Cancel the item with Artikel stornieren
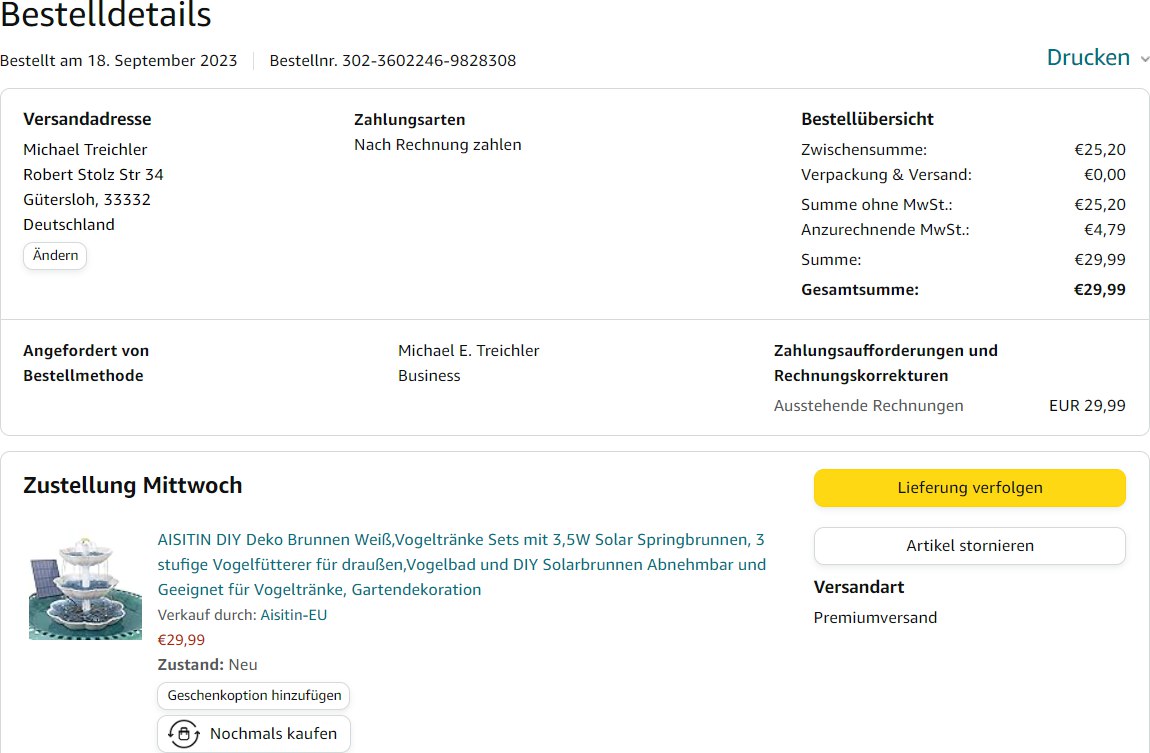The image size is (1150, 753). click(x=969, y=546)
